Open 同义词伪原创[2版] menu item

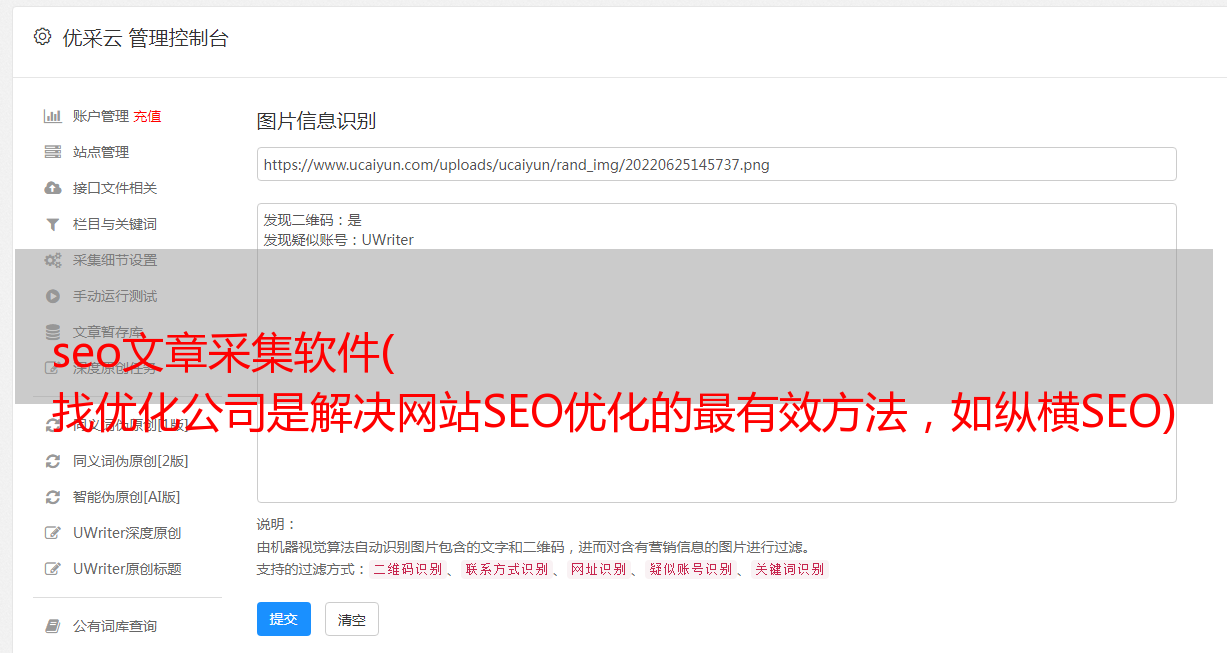pos(131,461)
